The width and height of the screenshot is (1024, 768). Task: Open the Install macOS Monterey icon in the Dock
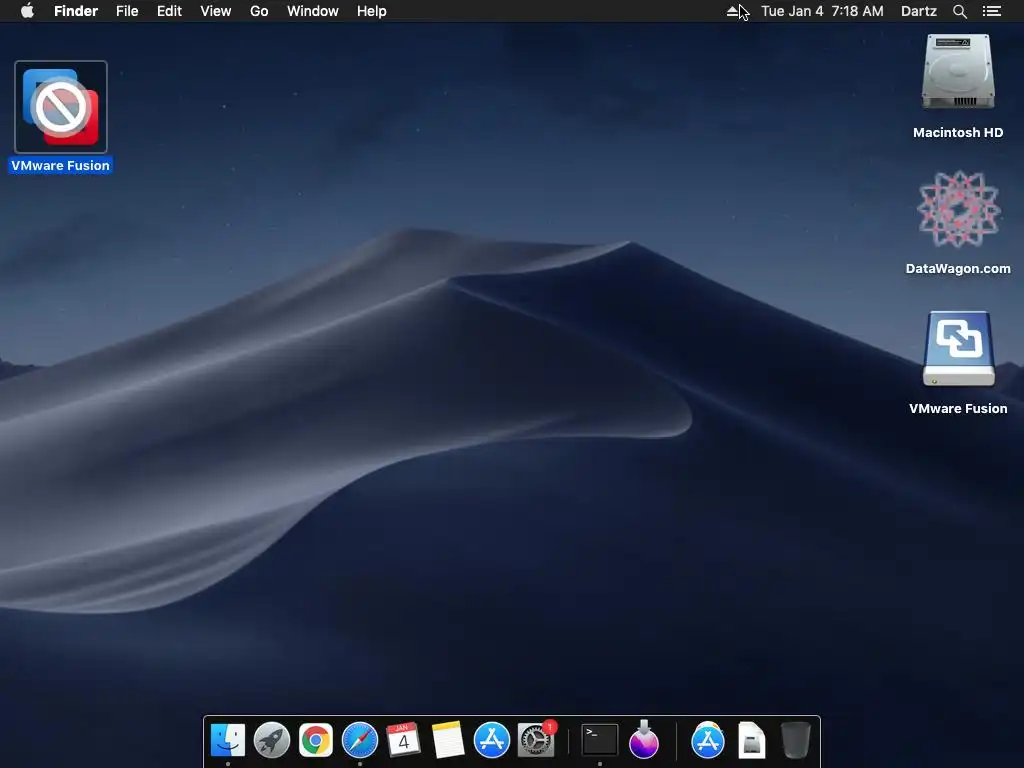(644, 741)
